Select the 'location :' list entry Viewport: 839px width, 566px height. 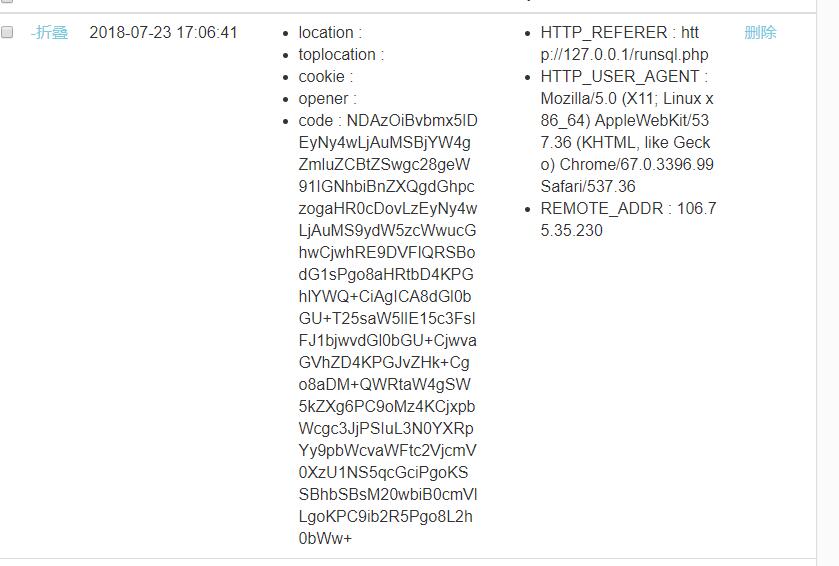click(330, 33)
